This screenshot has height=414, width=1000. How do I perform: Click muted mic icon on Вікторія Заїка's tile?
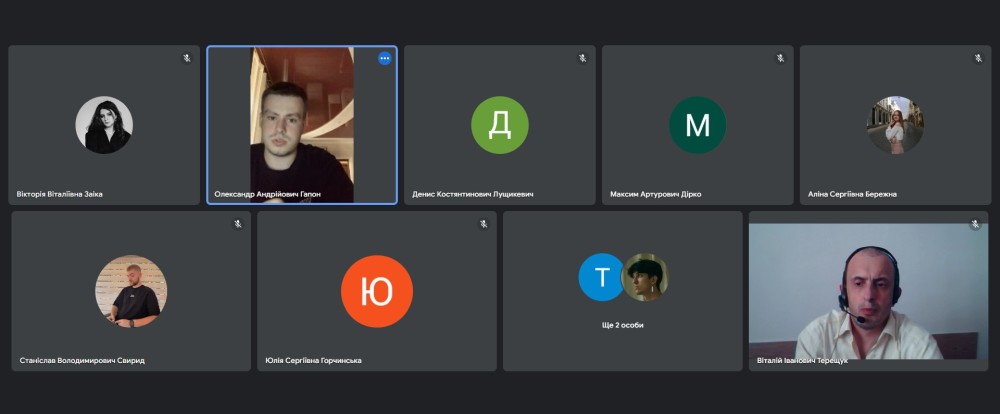tap(186, 58)
